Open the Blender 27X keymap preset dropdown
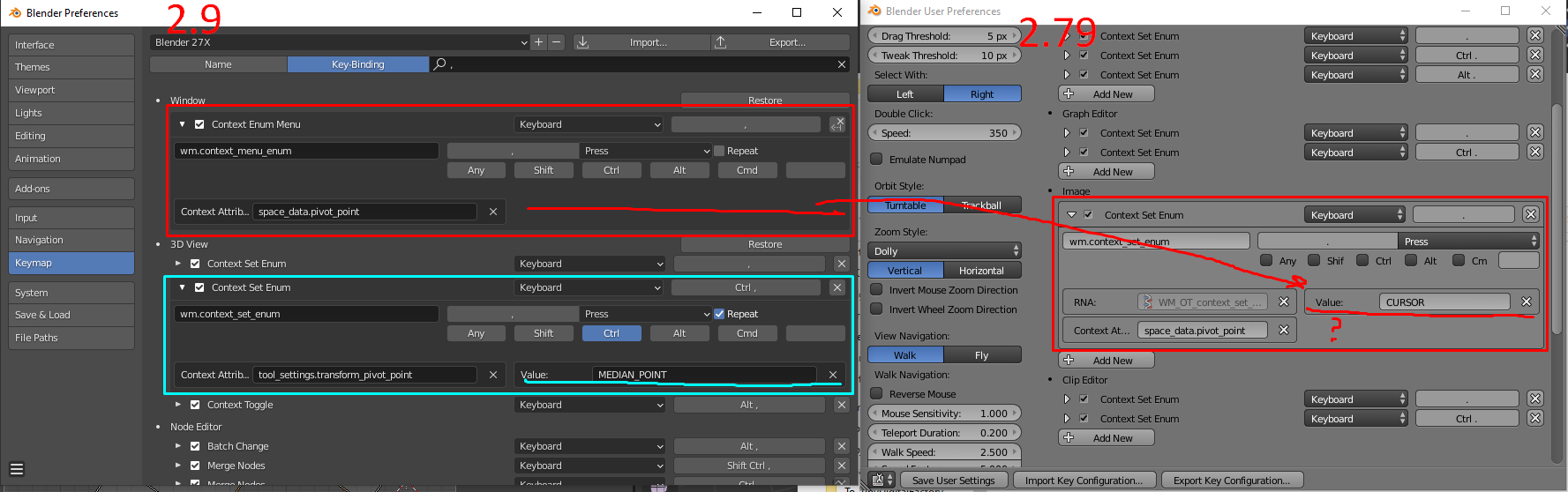This screenshot has width=1568, height=492. pyautogui.click(x=340, y=42)
